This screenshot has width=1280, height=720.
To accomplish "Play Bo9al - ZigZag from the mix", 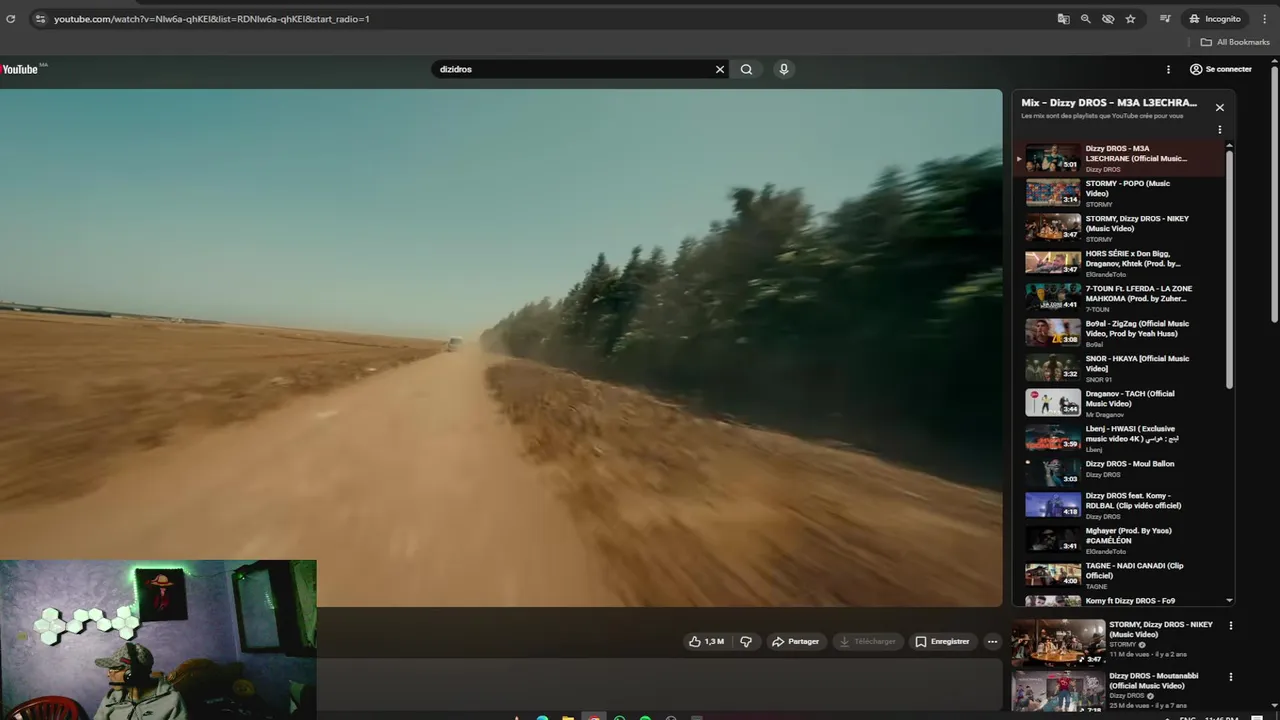I will point(1118,333).
